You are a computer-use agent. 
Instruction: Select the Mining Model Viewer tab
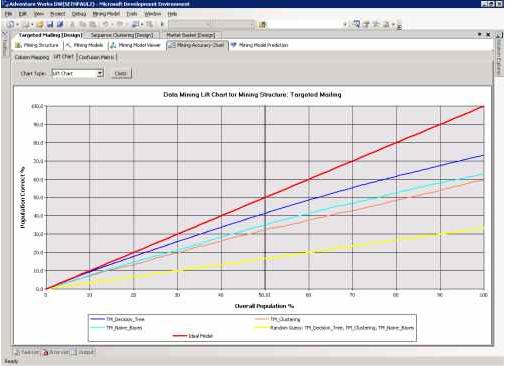tap(136, 45)
